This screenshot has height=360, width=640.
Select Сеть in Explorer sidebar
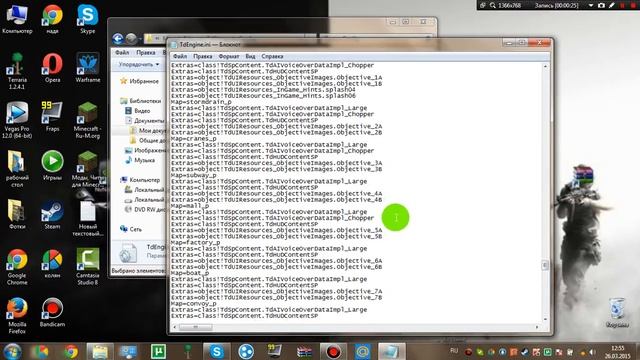[131, 229]
